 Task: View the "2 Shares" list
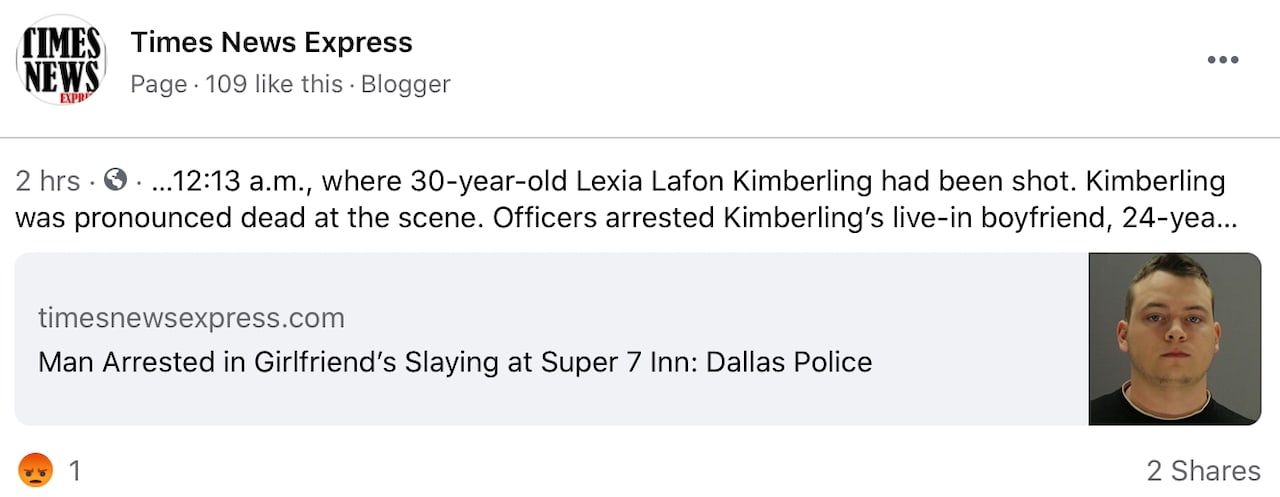(x=1203, y=471)
